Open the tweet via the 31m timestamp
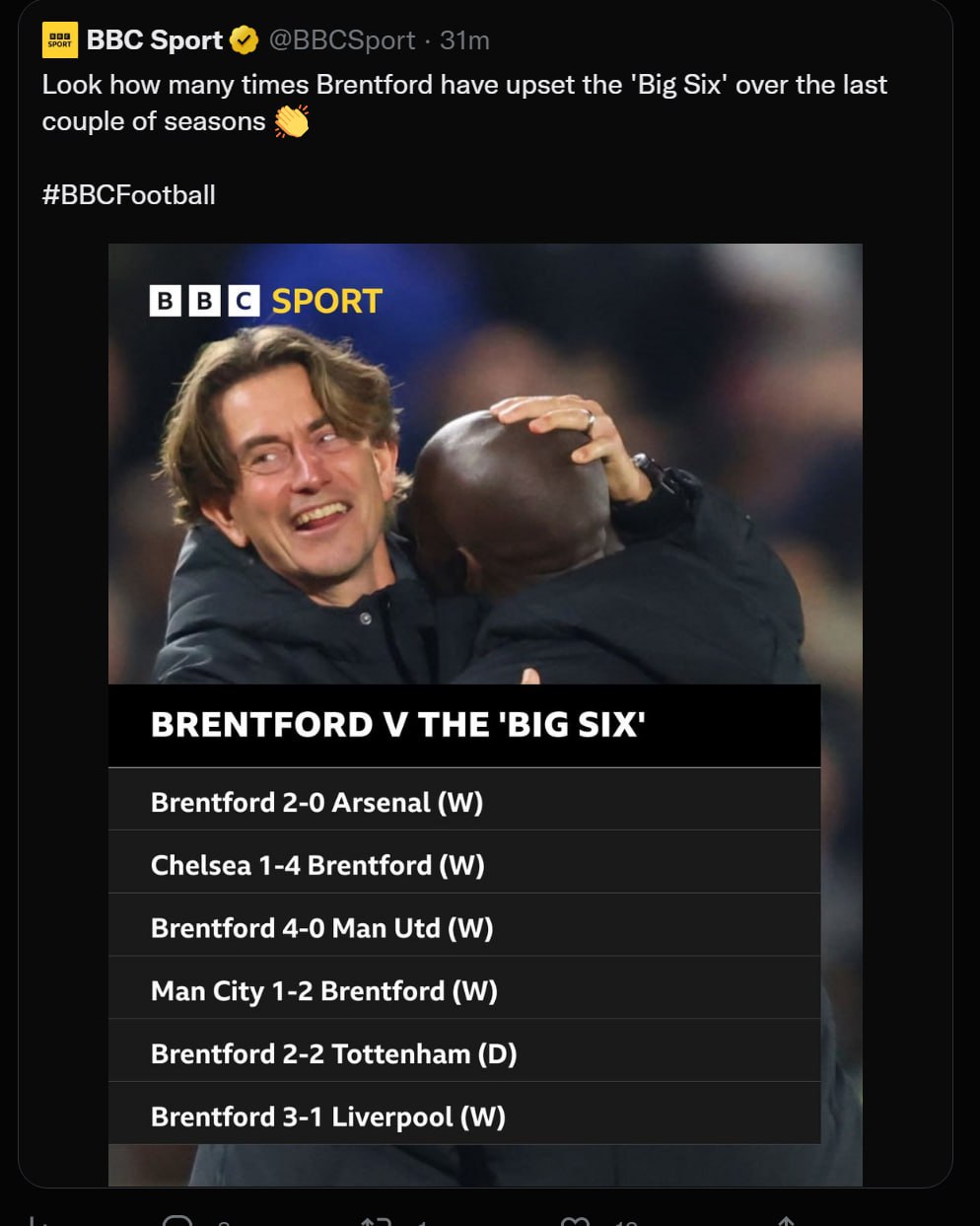980x1226 pixels. [x=464, y=40]
